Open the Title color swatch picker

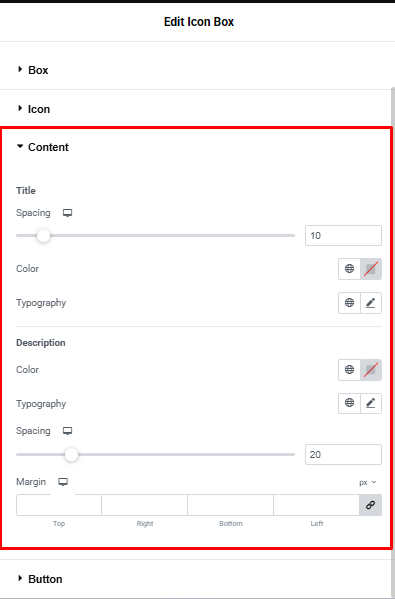point(371,269)
